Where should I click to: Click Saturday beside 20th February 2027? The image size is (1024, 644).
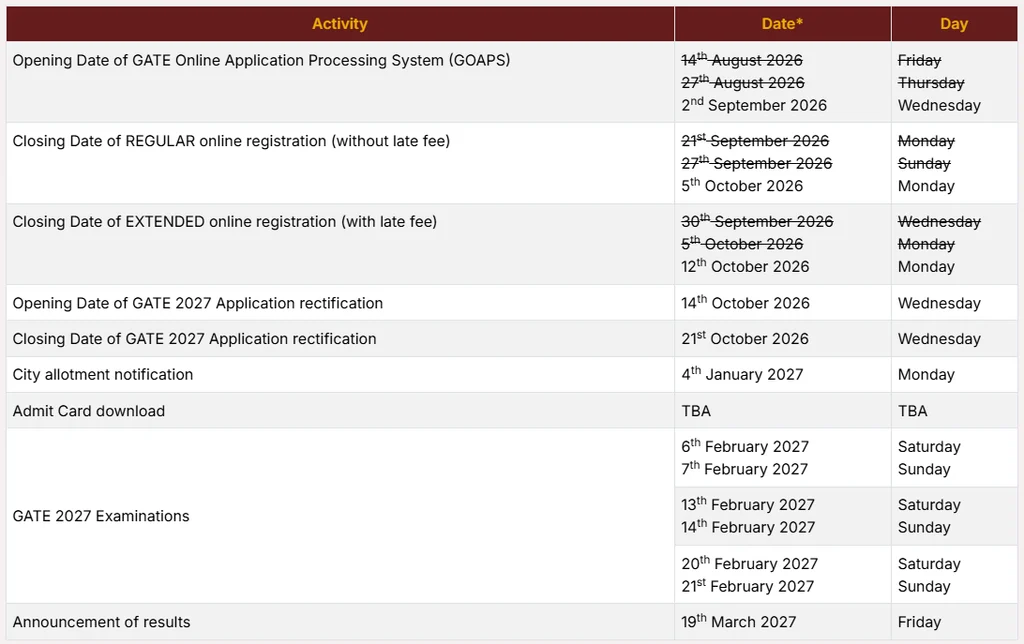click(929, 564)
